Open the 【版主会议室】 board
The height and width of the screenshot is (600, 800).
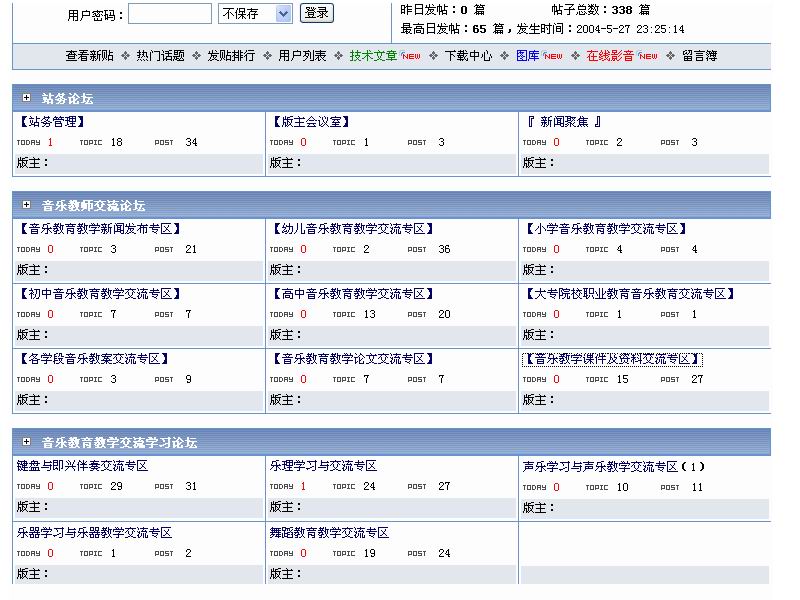click(x=310, y=121)
